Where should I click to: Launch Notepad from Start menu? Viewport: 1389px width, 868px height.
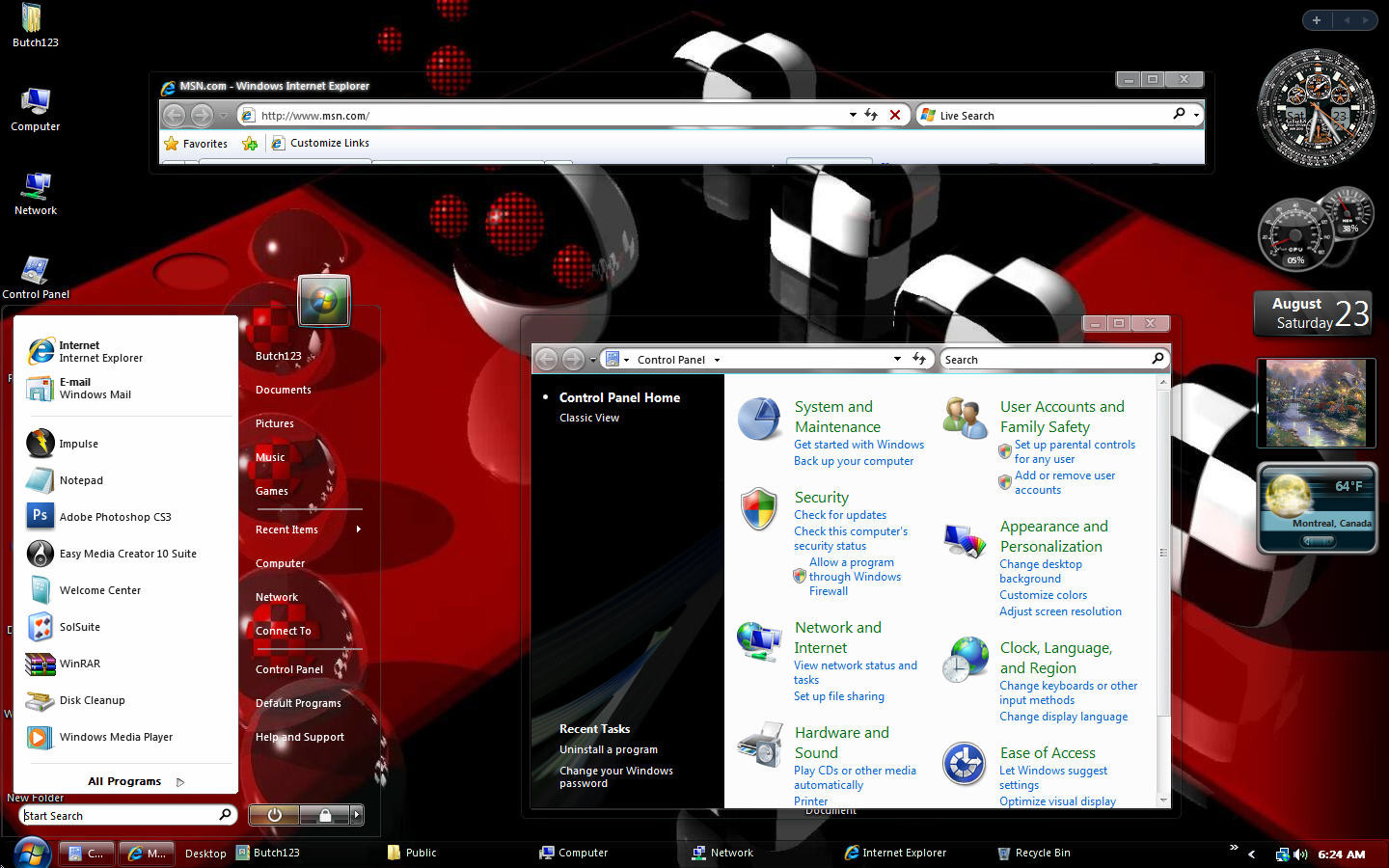[127, 480]
